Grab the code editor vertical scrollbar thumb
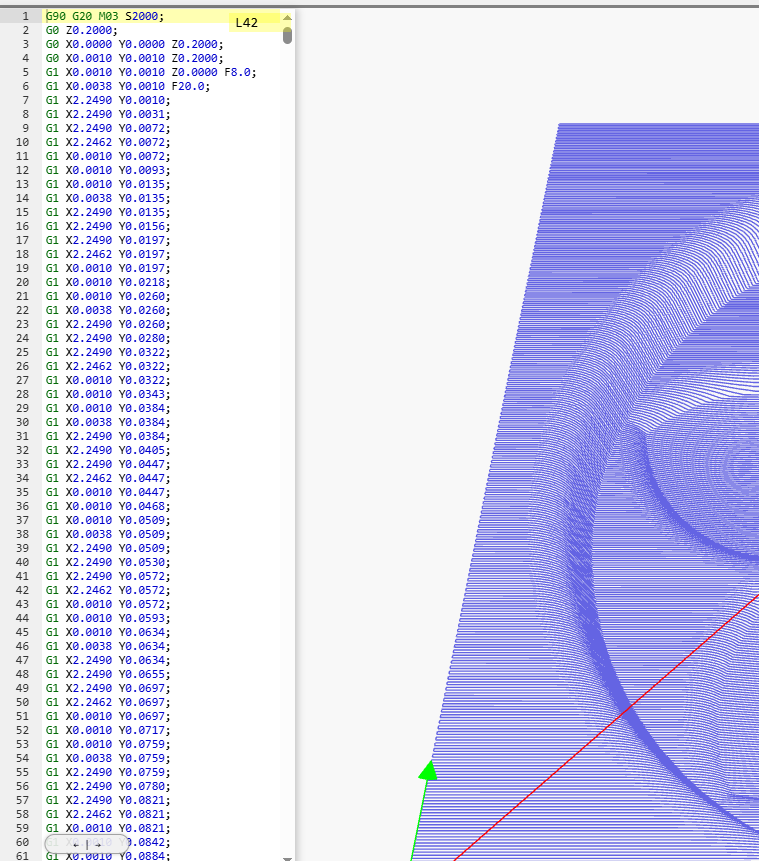Screen dimensions: 759x861 pos(287,35)
